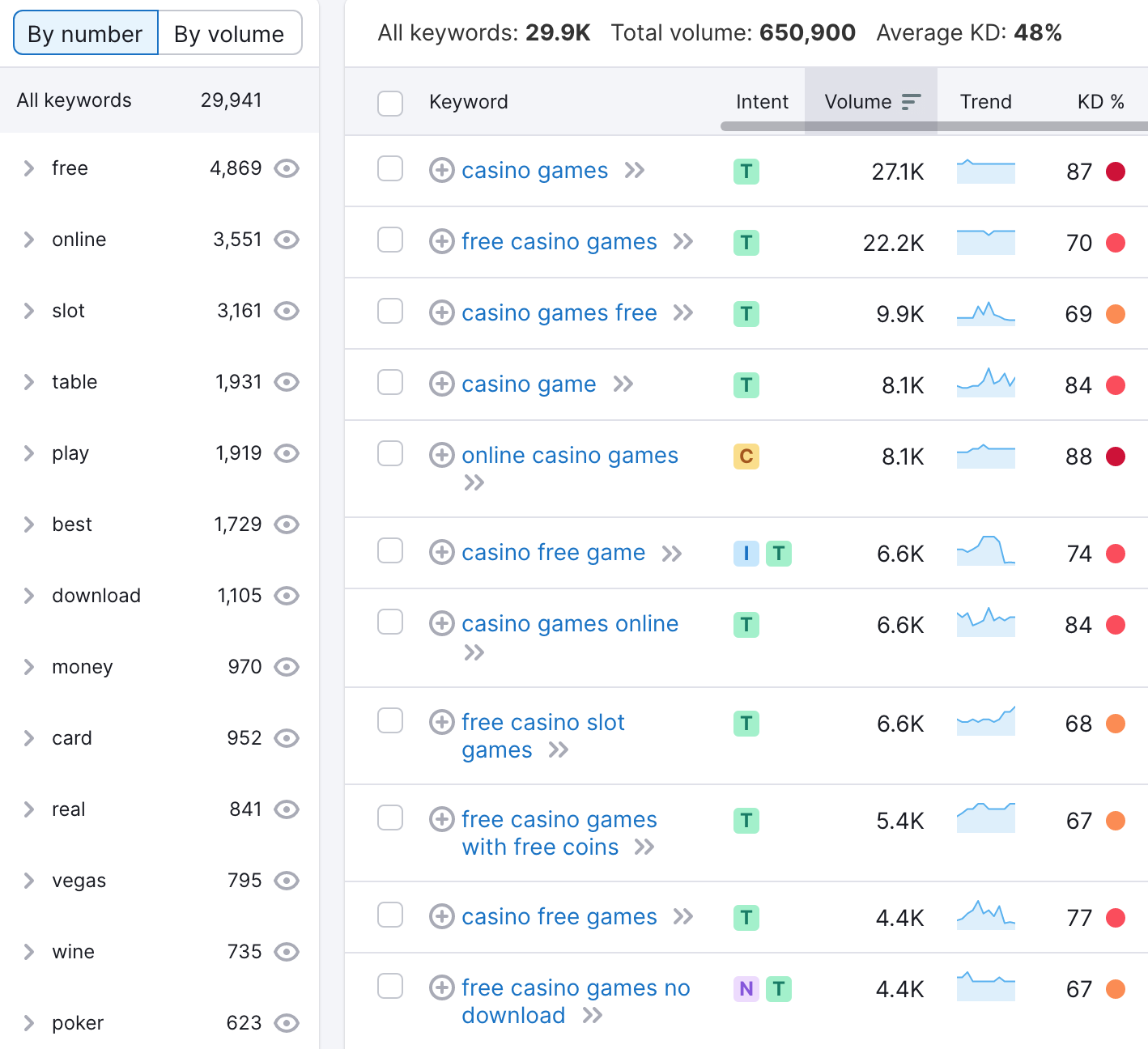The height and width of the screenshot is (1049, 1148).
Task: Expand the "poker" keyword group
Action: [x=29, y=1023]
